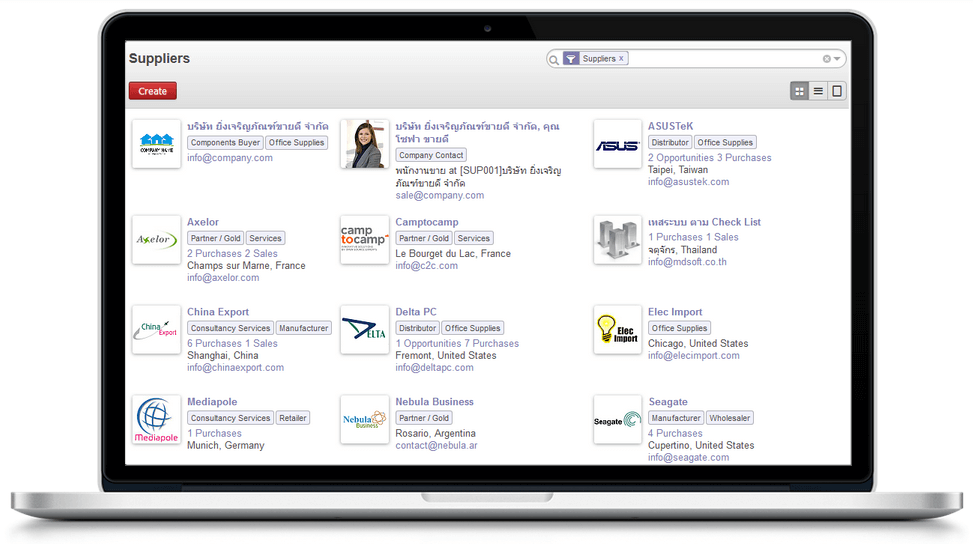Open Camptocamp supplier name link
This screenshot has height=544, width=973.
pyautogui.click(x=427, y=222)
